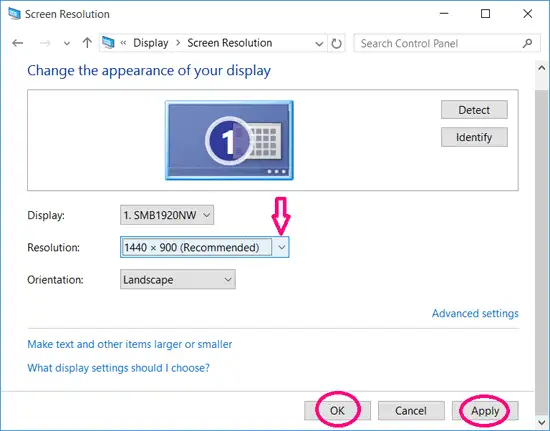The image size is (550, 431).
Task: Click the Screen Resolution breadcrumb item
Action: (230, 43)
